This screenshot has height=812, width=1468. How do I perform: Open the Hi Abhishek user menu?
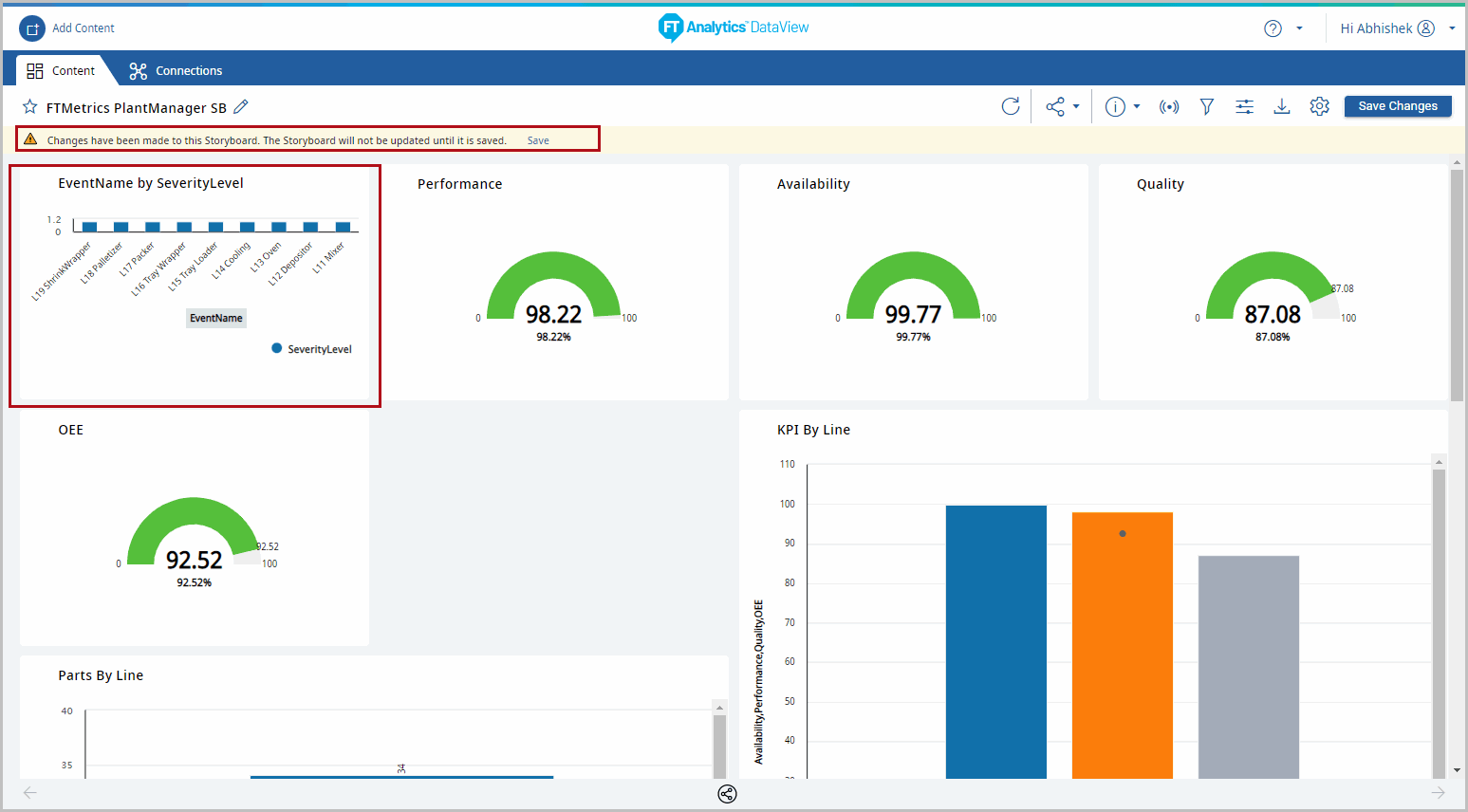[1397, 28]
